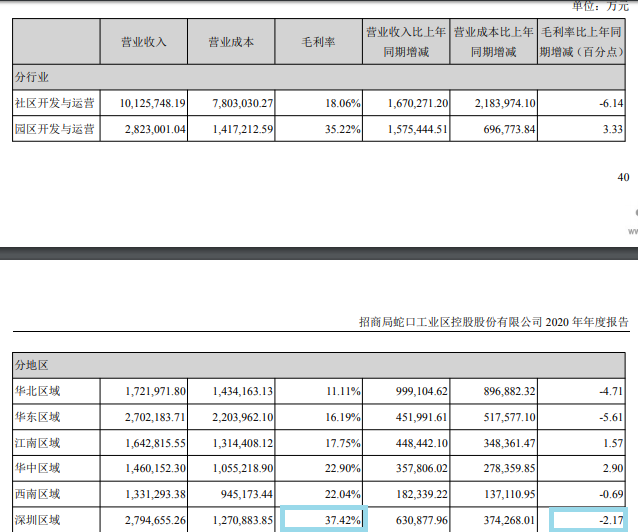Click the value 374,268.01
This screenshot has height=532, width=638.
pos(509,520)
